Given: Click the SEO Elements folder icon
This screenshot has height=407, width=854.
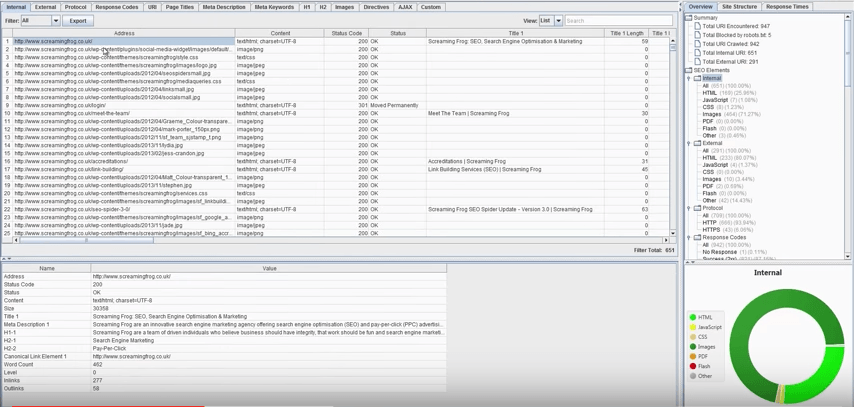Looking at the screenshot, I should coord(689,70).
